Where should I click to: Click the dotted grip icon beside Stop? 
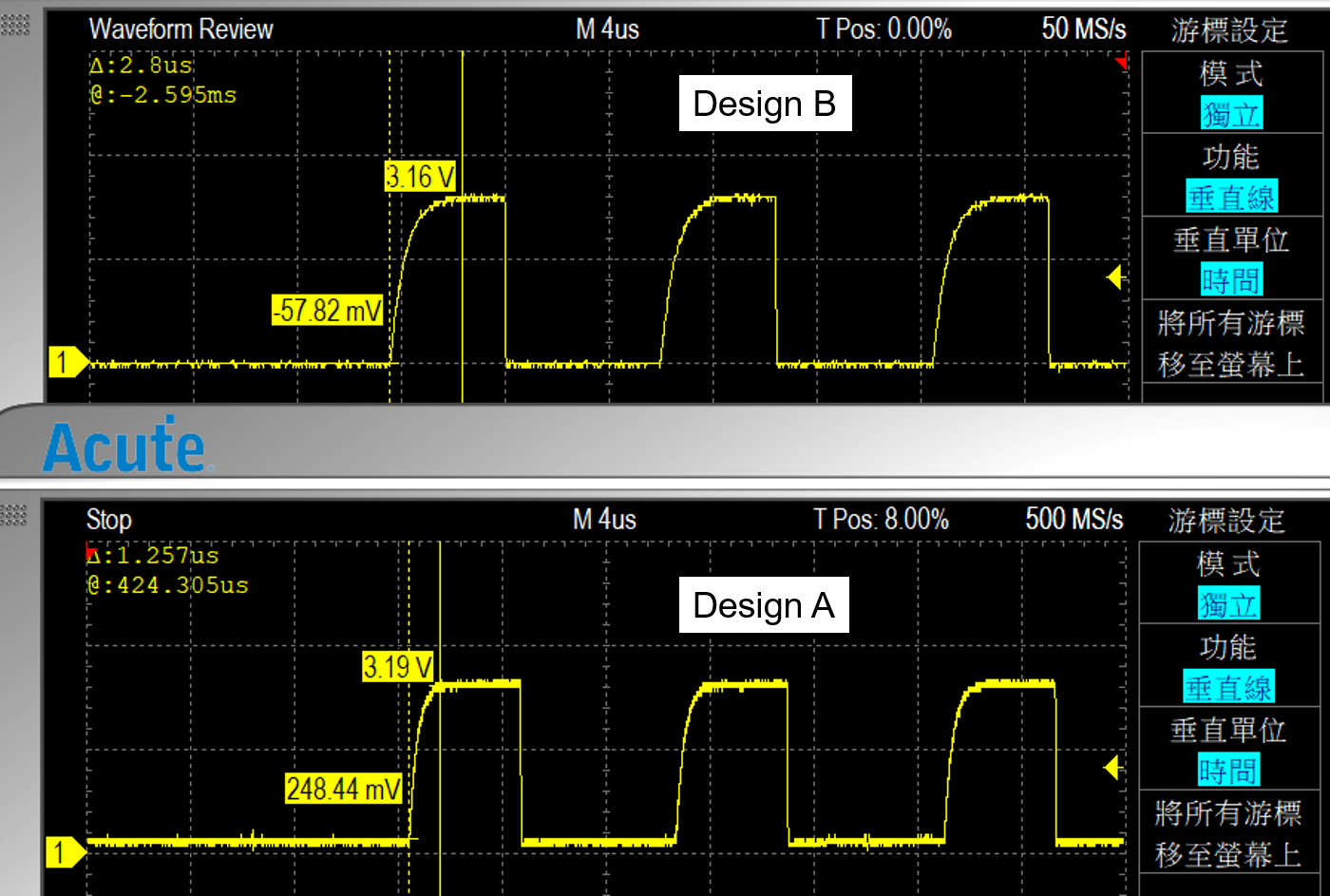click(15, 515)
